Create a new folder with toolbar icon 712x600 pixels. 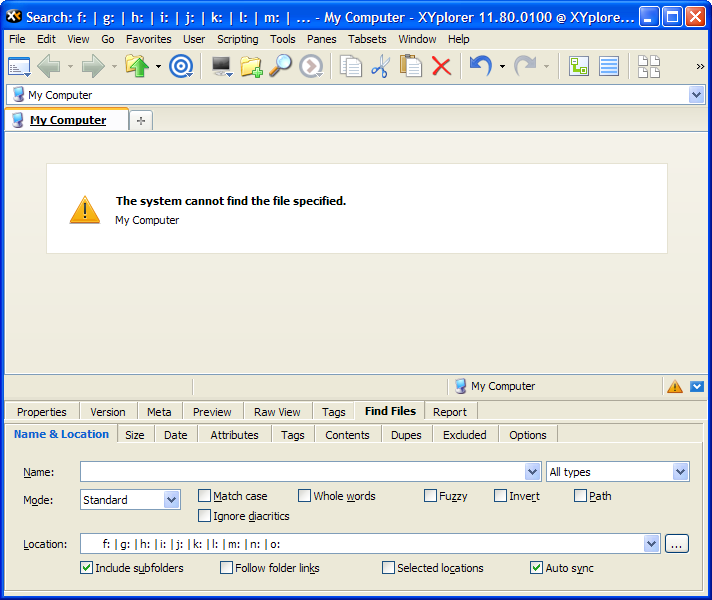pos(251,67)
